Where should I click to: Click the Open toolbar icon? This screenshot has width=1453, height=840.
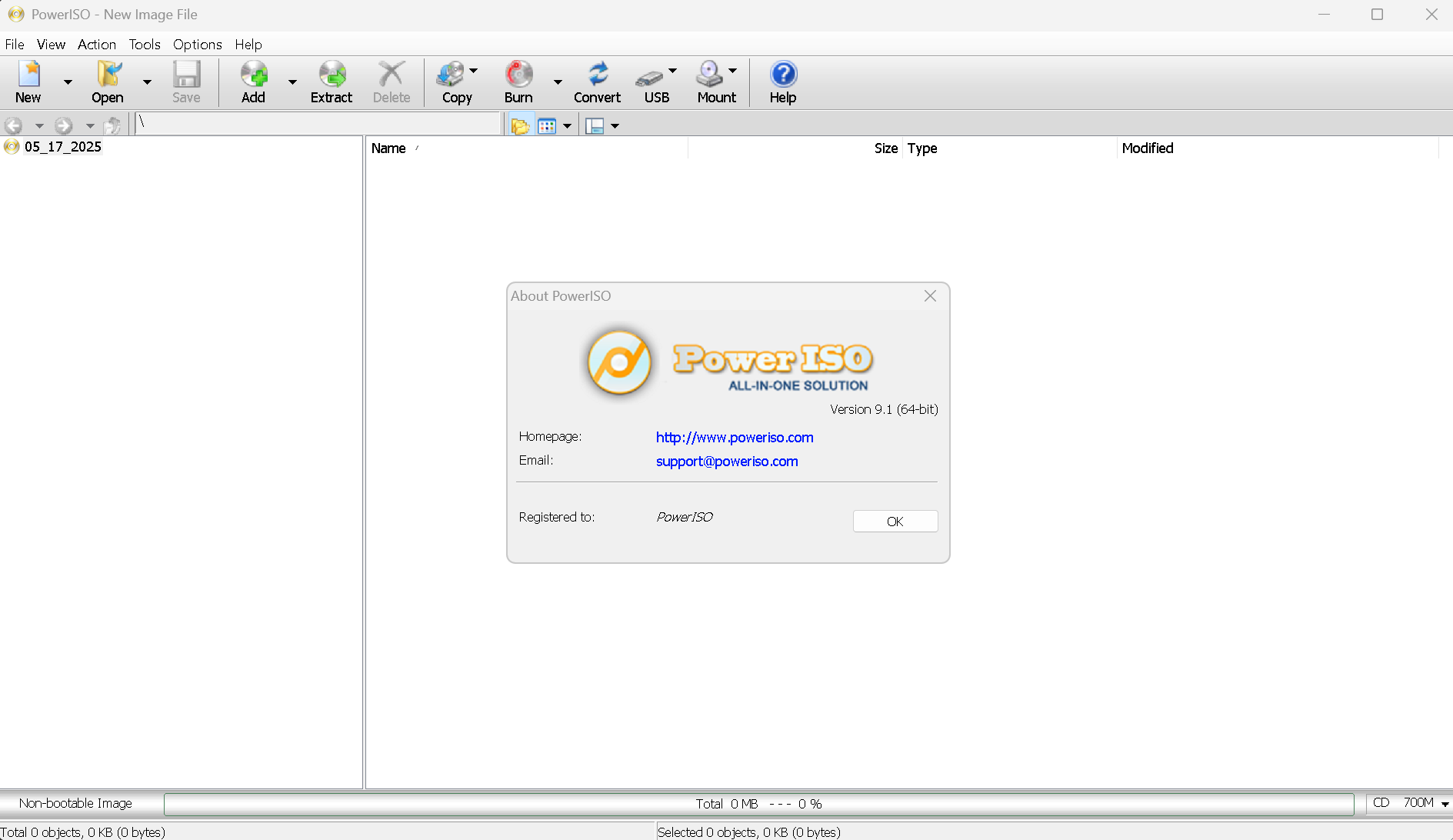[108, 82]
